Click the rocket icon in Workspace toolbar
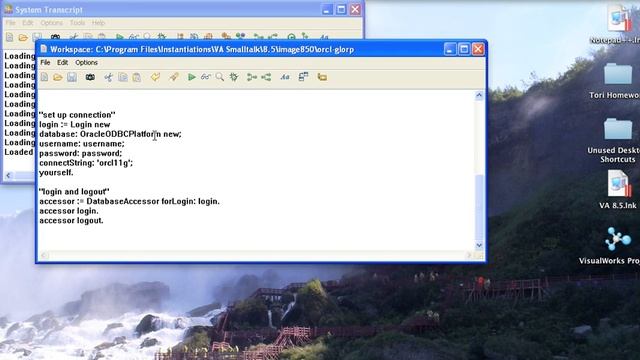This screenshot has width=640, height=360. (x=174, y=77)
